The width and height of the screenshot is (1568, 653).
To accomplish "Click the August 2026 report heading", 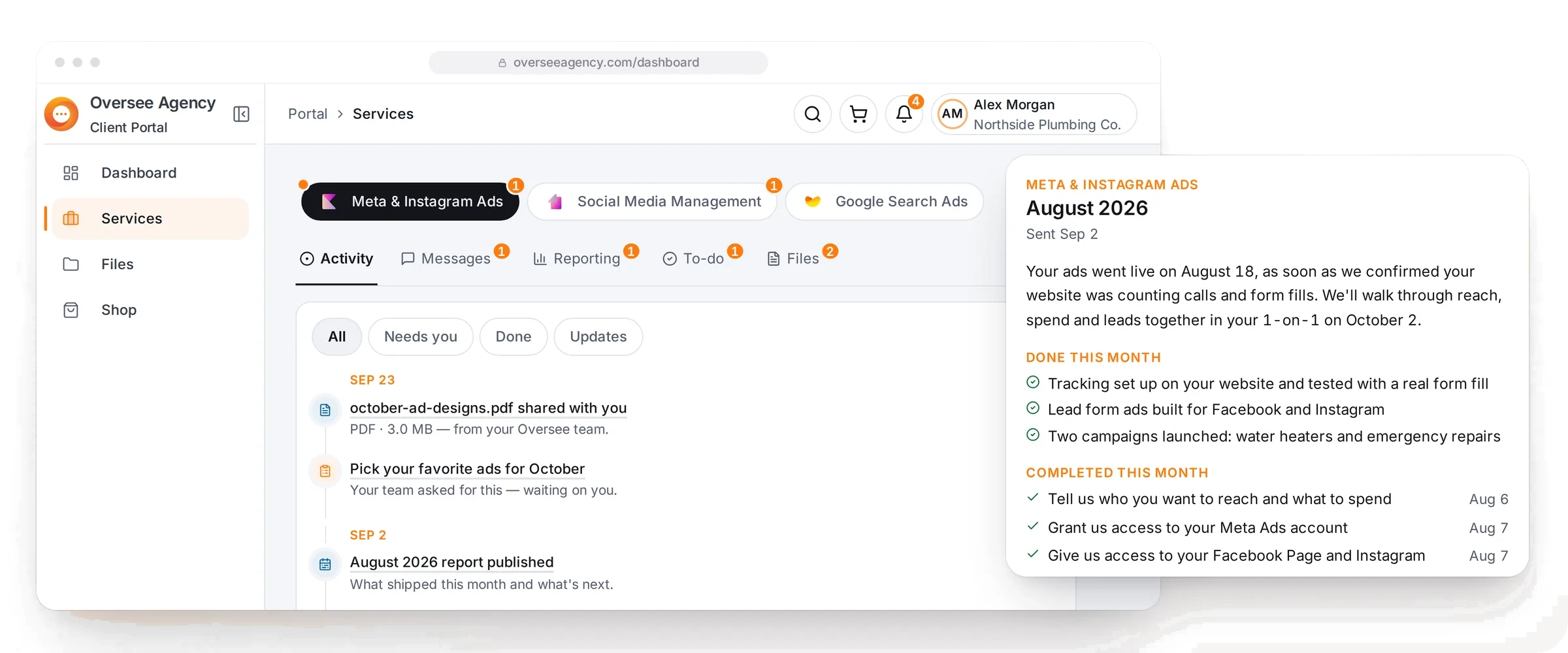I will point(1087,208).
